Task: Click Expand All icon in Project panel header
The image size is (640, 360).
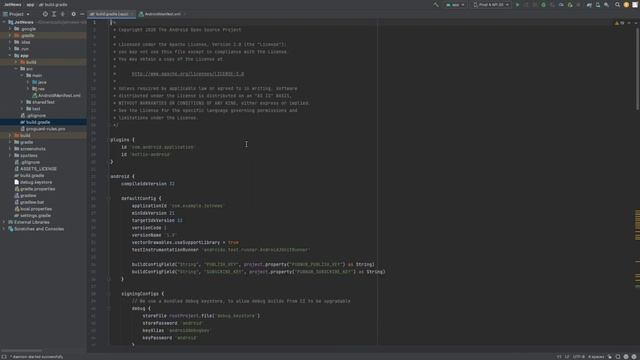Action: coord(54,14)
